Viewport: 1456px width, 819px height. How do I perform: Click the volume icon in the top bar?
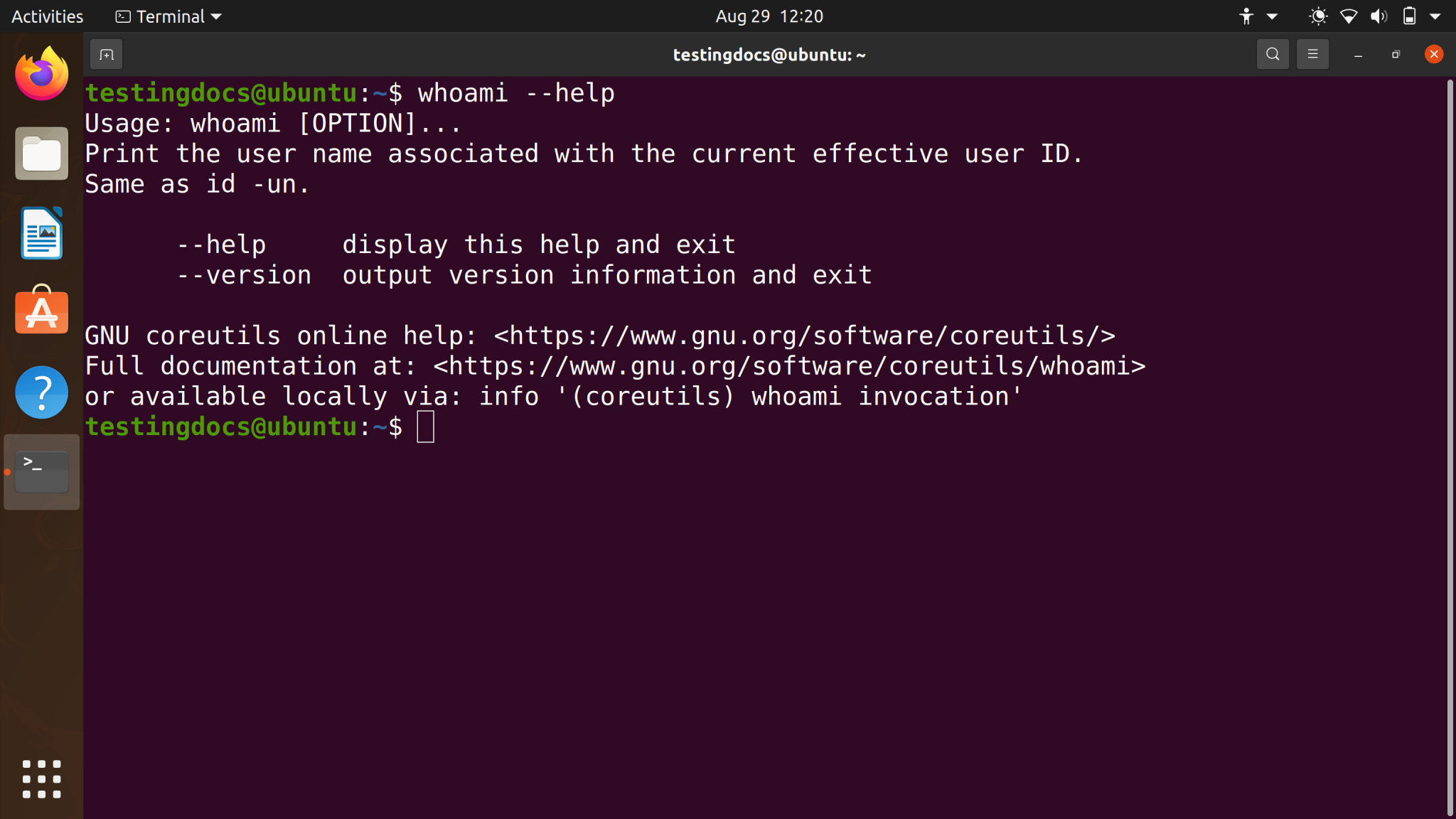coord(1379,16)
